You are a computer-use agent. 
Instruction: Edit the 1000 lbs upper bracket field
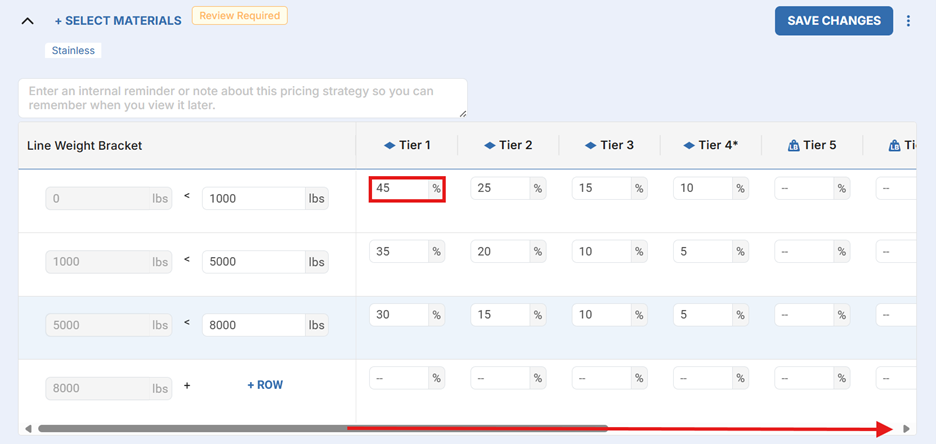(x=253, y=198)
